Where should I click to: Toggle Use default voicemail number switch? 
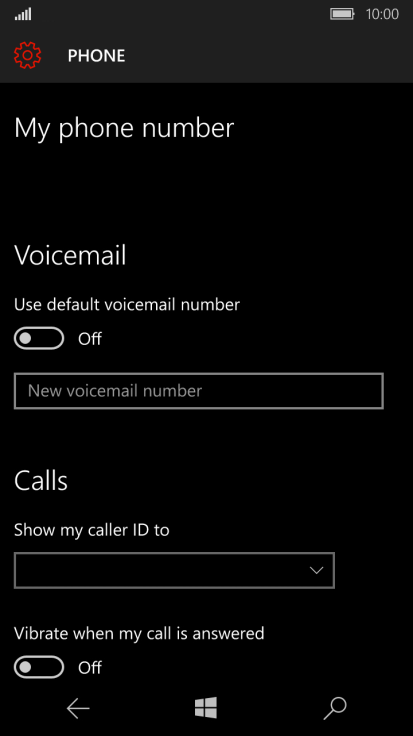click(x=39, y=338)
